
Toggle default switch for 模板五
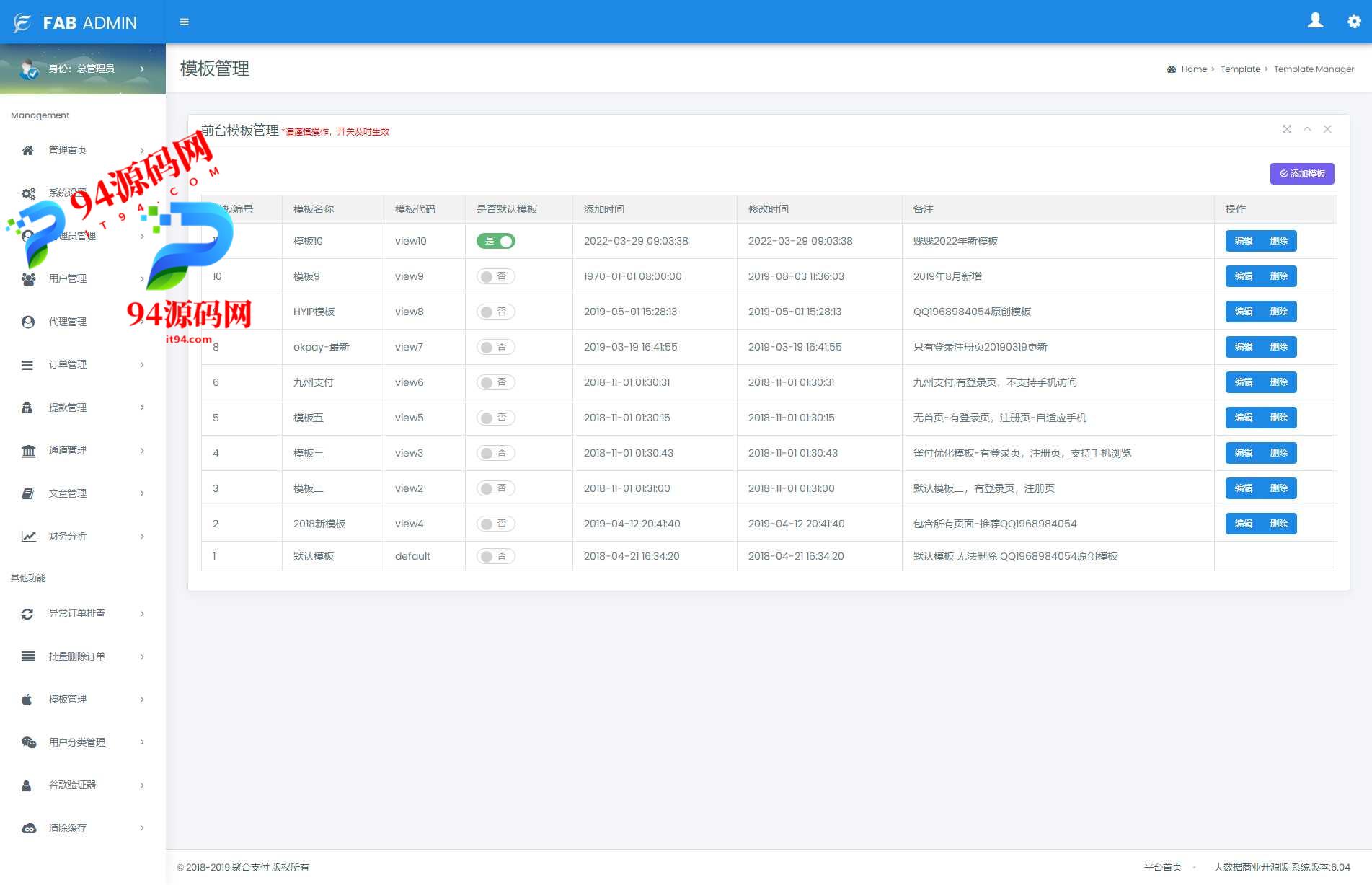[x=496, y=418]
